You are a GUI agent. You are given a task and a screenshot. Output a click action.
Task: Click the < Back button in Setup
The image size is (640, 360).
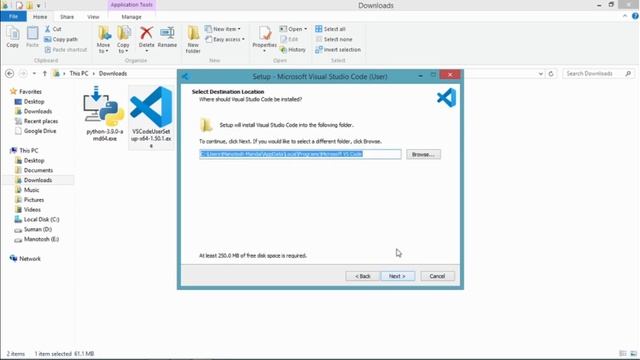click(x=362, y=276)
